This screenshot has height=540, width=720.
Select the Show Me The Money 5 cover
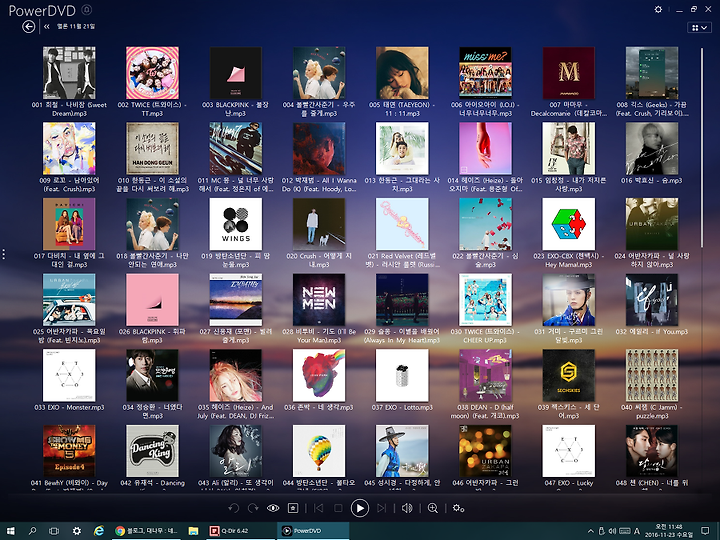(69, 451)
